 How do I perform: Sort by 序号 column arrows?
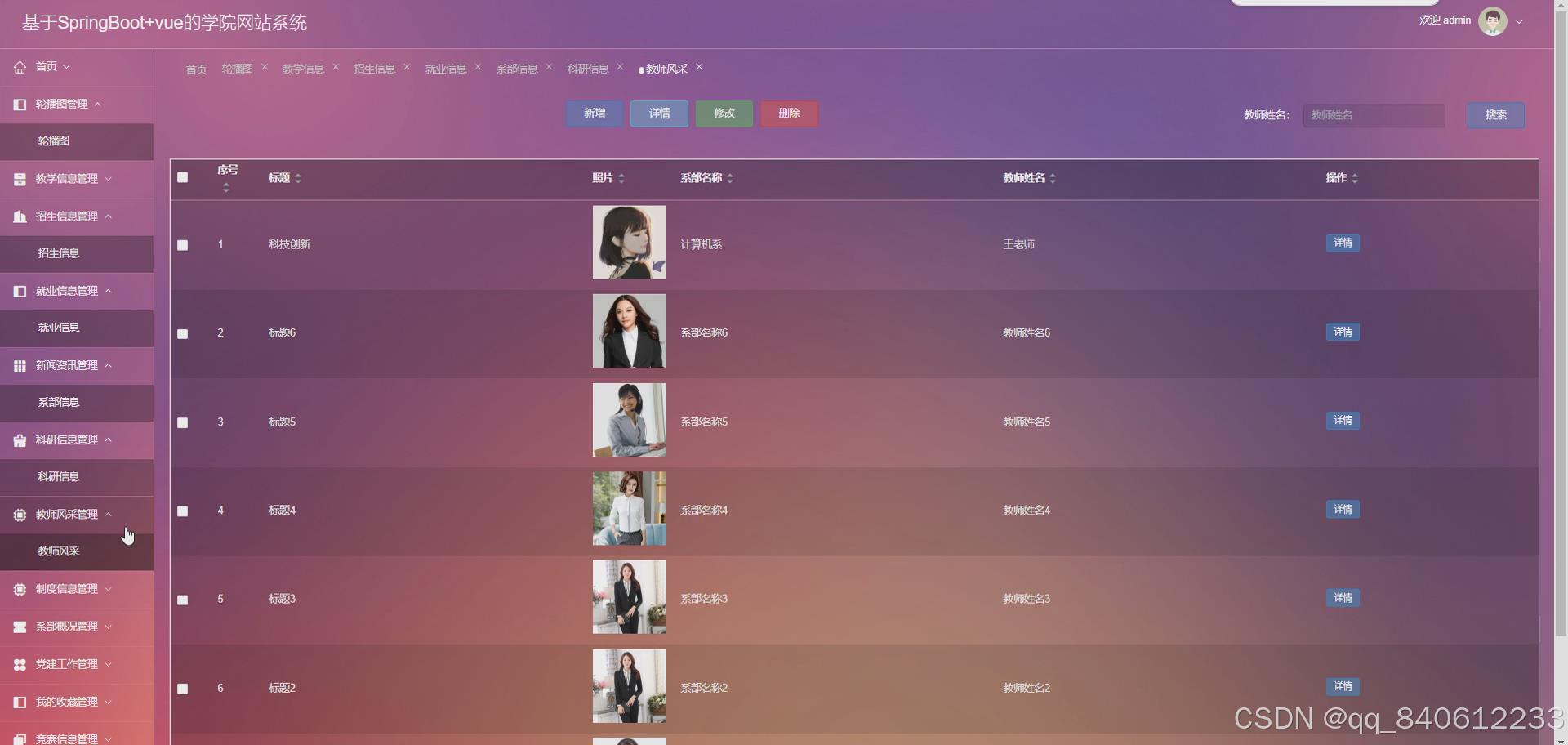point(226,188)
